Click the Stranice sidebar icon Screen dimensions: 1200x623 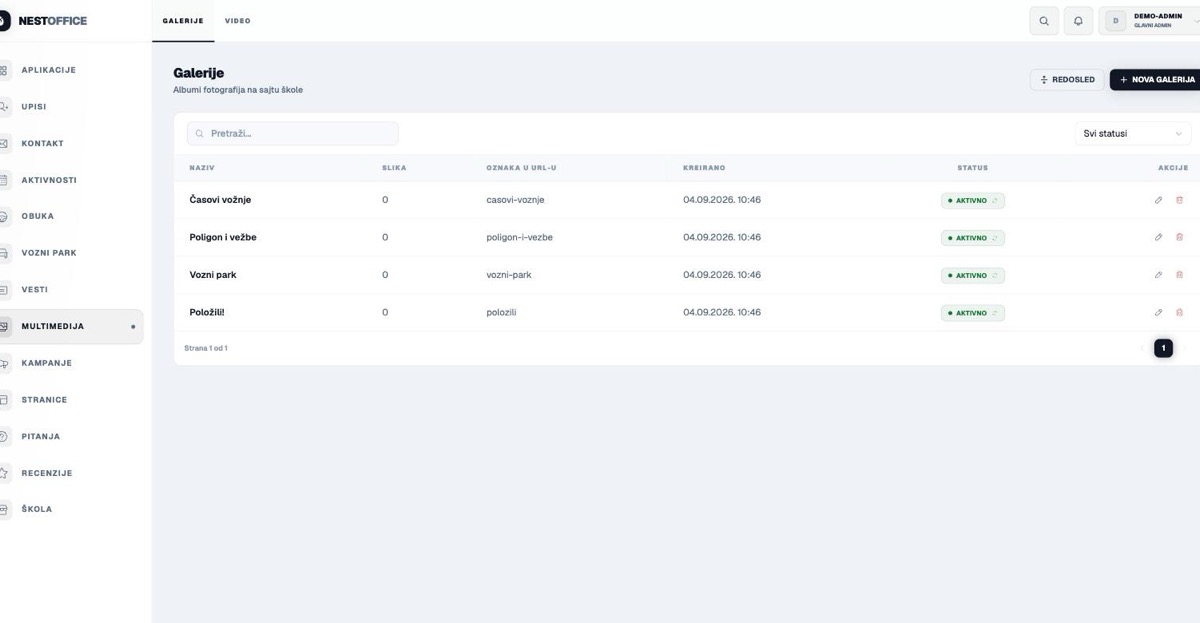coord(3,400)
